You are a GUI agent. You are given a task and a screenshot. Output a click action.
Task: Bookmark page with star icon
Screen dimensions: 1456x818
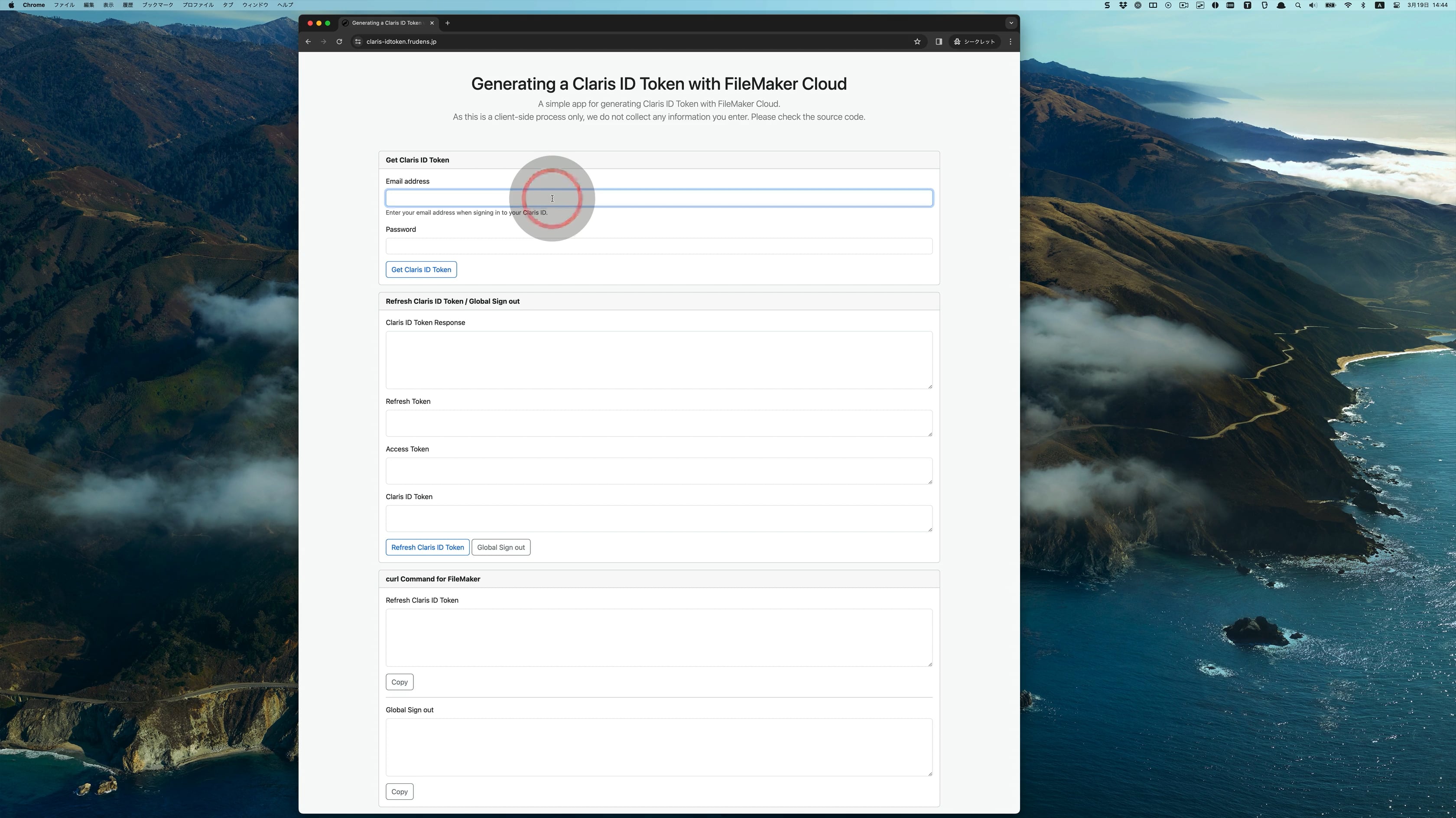[x=917, y=41]
